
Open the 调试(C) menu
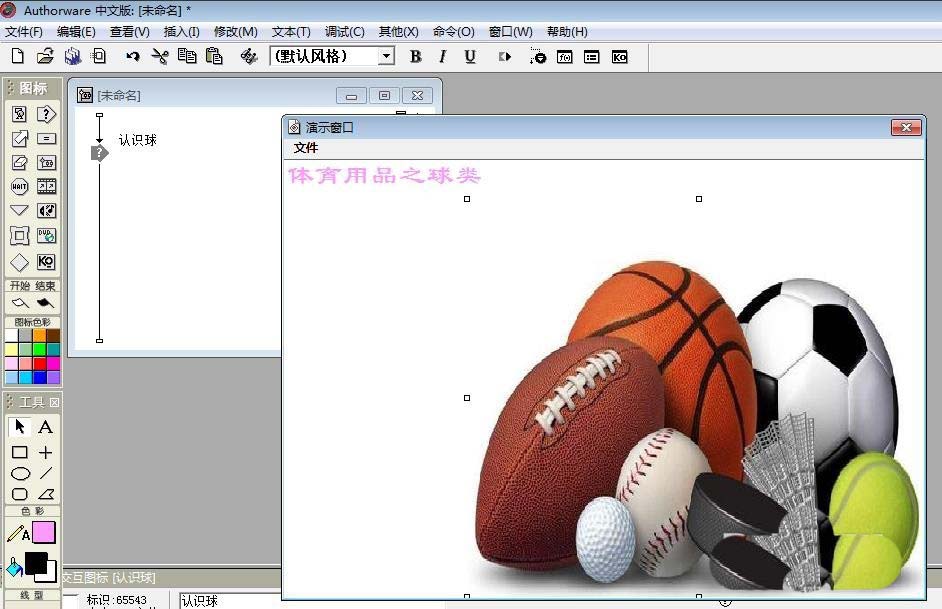(x=344, y=32)
